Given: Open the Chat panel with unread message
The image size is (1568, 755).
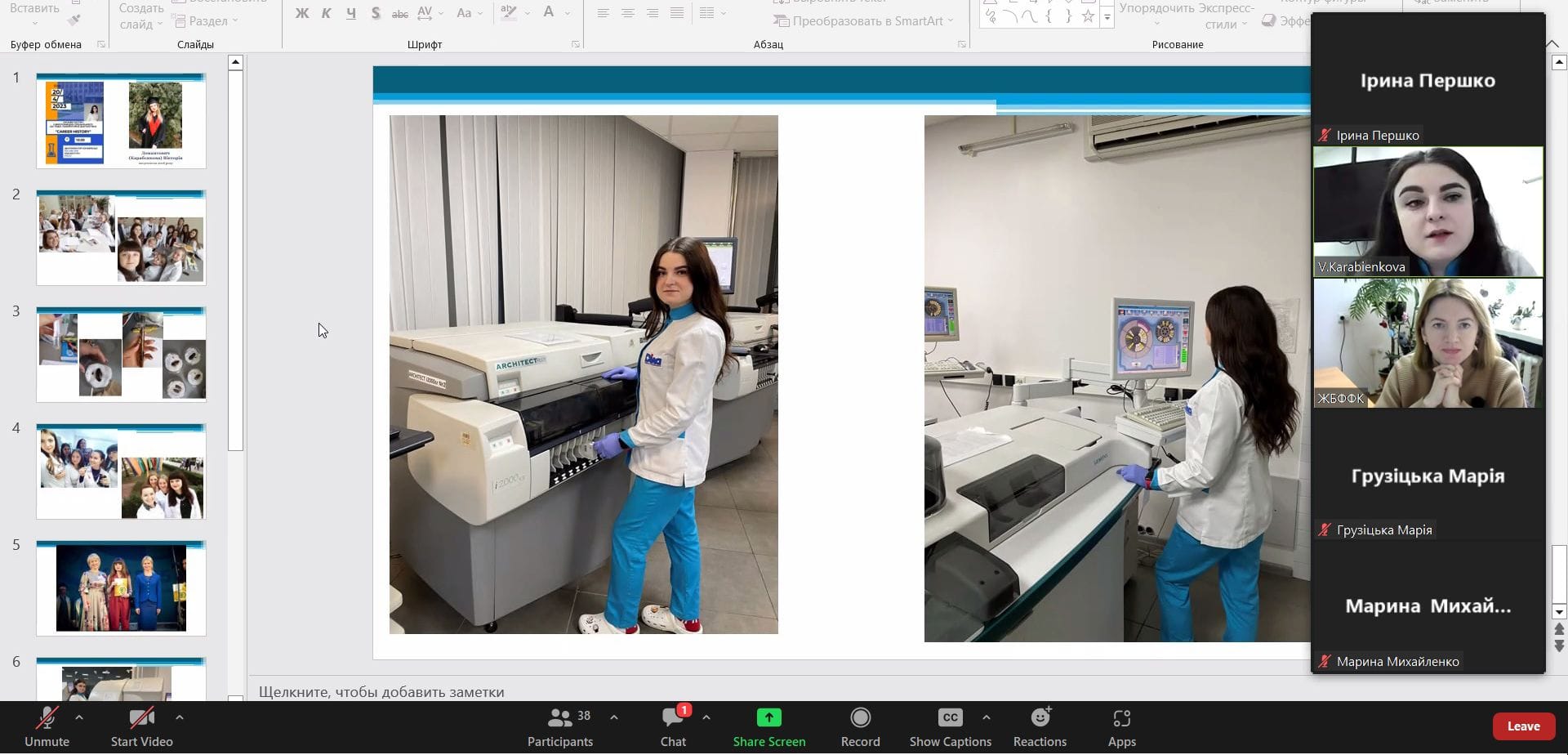Looking at the screenshot, I should [x=674, y=726].
